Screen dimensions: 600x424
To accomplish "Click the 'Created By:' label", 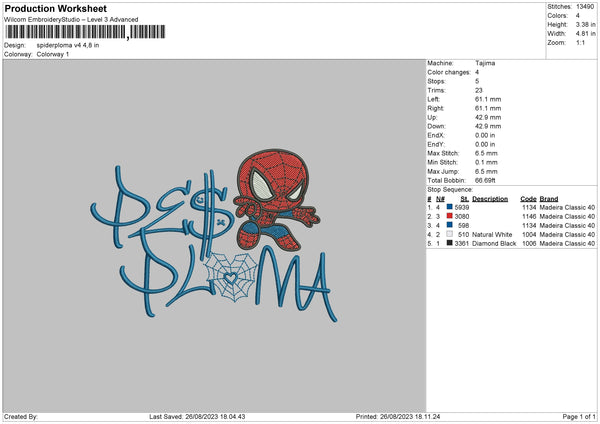I will pyautogui.click(x=21, y=417).
